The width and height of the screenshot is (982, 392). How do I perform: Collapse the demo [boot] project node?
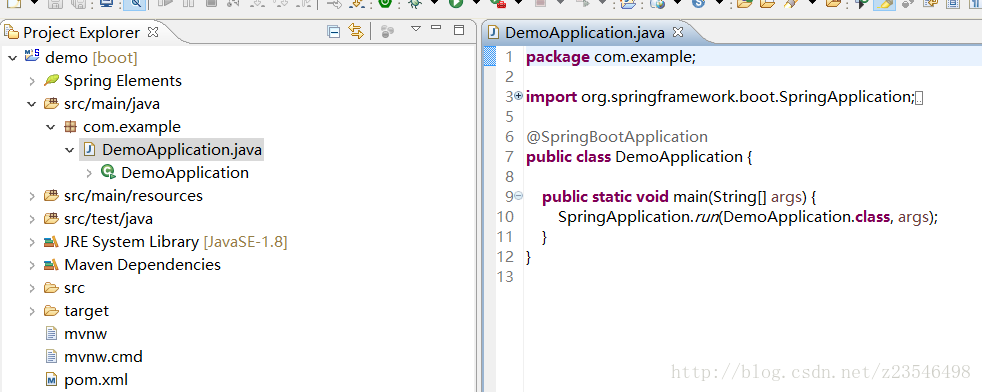point(12,58)
